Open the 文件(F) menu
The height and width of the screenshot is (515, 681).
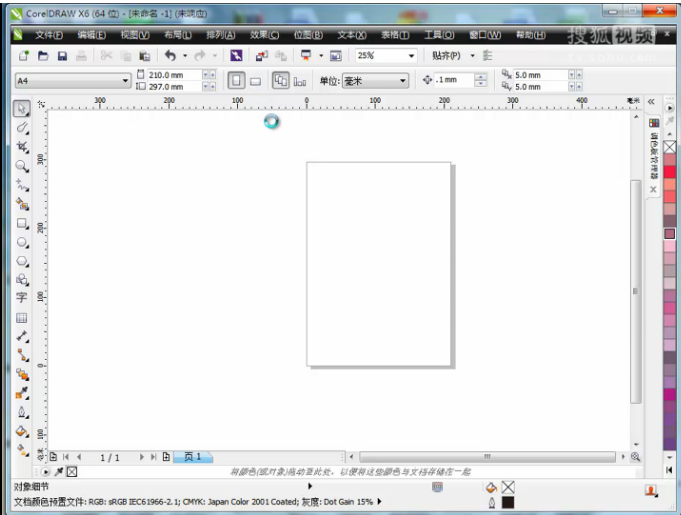point(49,35)
